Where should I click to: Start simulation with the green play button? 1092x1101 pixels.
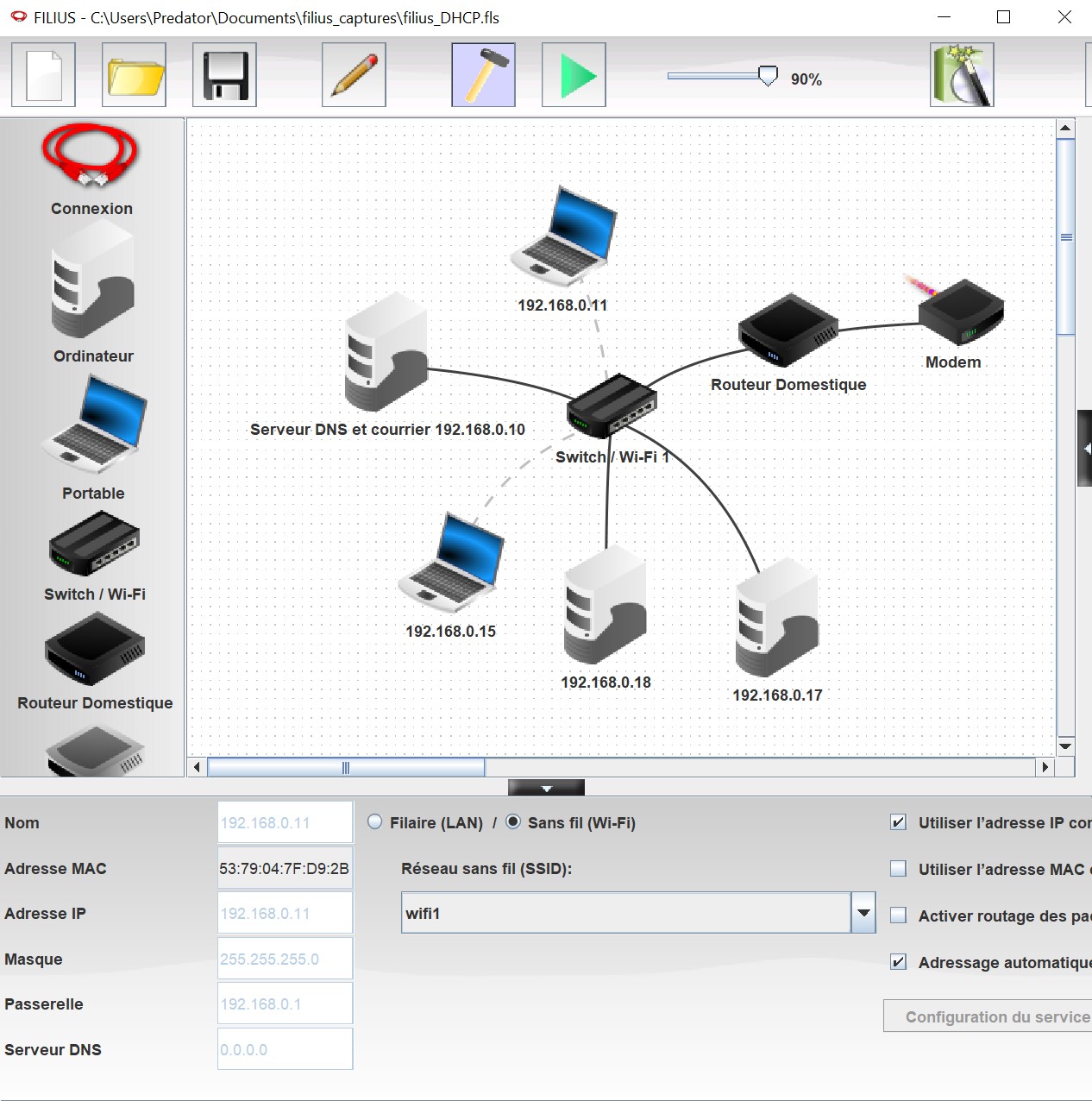point(574,76)
